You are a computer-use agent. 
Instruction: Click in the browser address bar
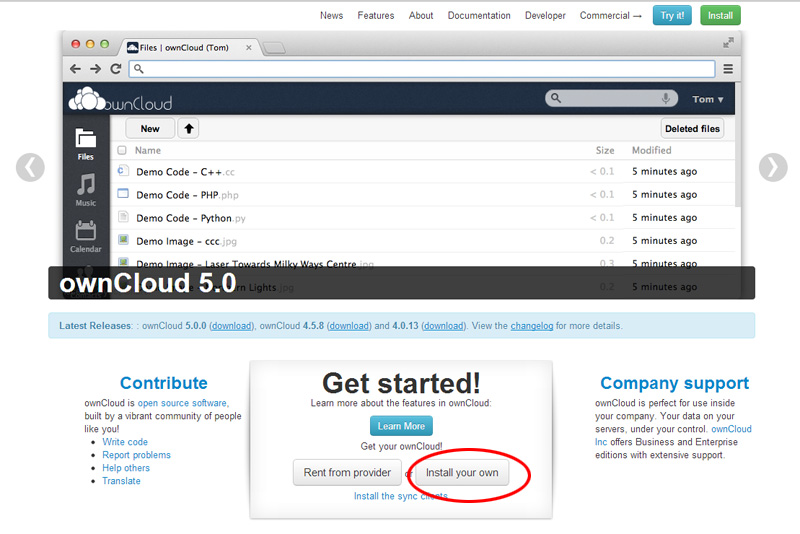pyautogui.click(x=422, y=69)
